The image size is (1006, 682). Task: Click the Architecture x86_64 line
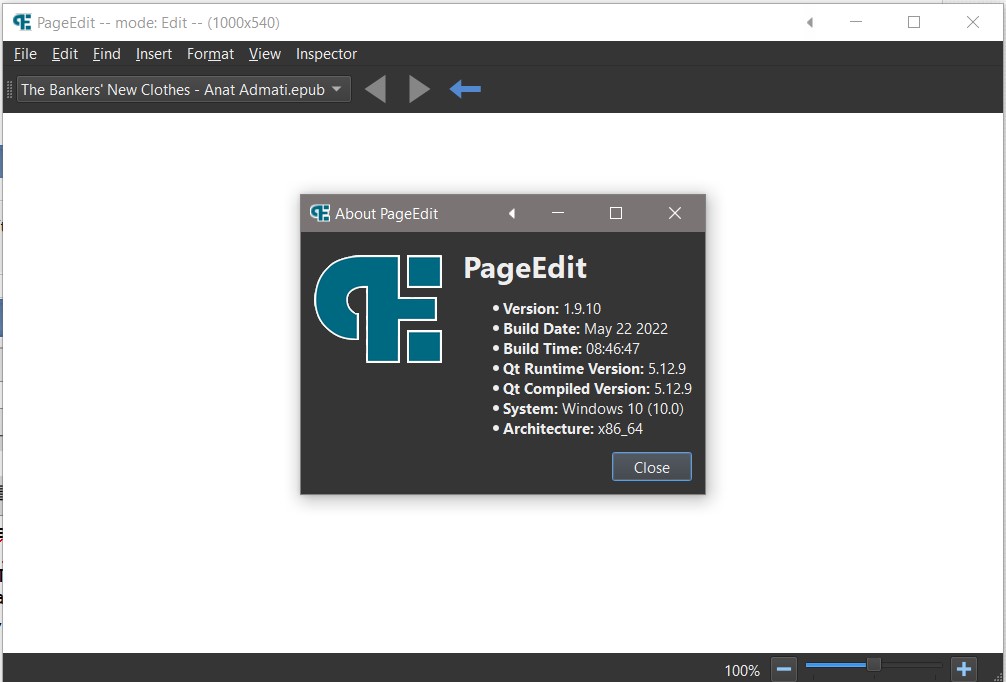click(568, 429)
